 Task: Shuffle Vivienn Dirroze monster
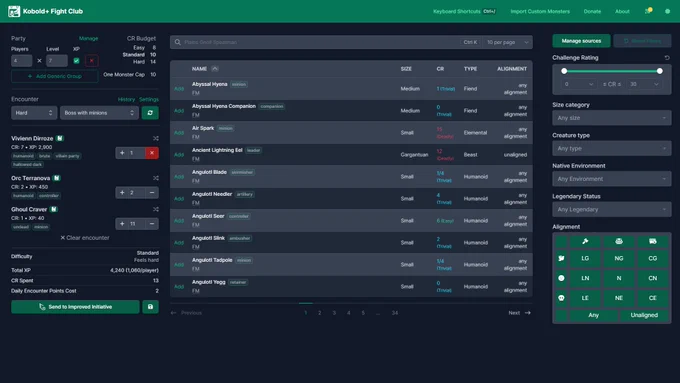156,138
